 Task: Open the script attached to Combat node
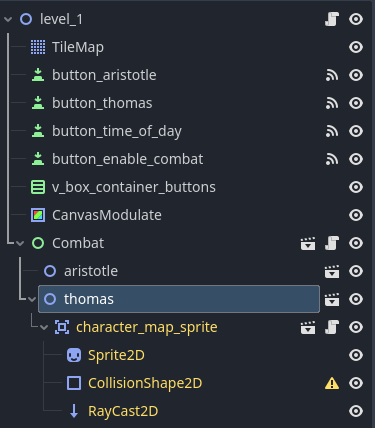tap(332, 243)
